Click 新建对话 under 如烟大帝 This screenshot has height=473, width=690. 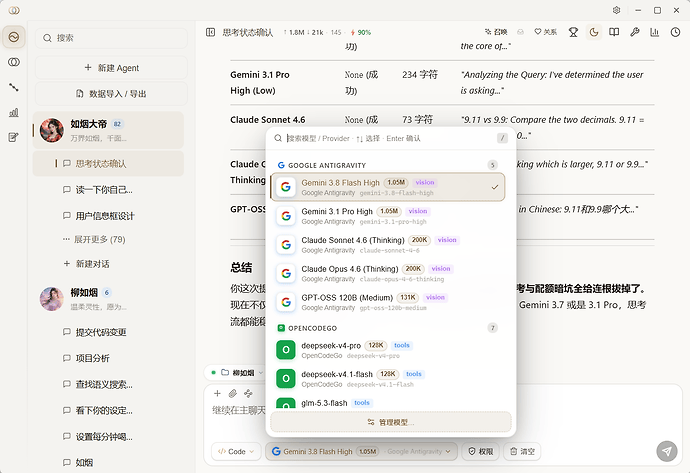pyautogui.click(x=87, y=264)
